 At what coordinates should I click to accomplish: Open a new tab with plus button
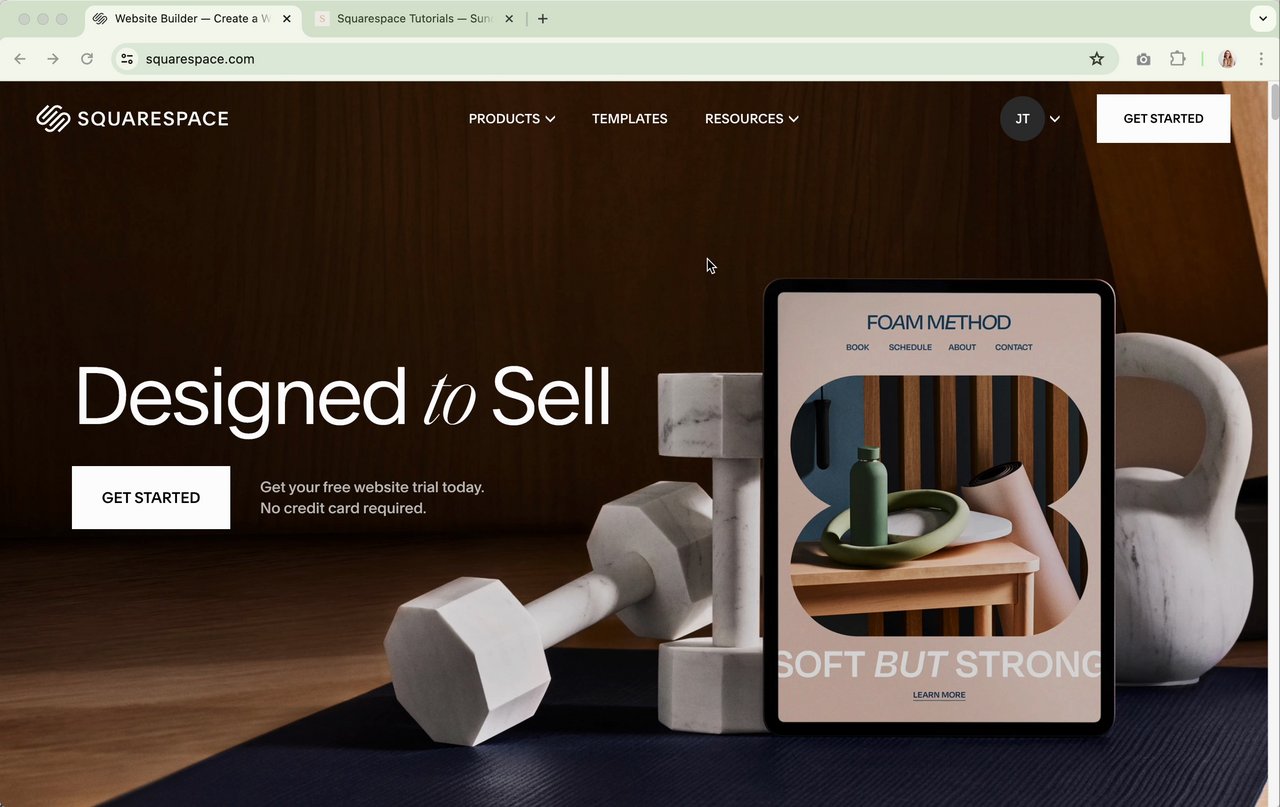pos(543,19)
